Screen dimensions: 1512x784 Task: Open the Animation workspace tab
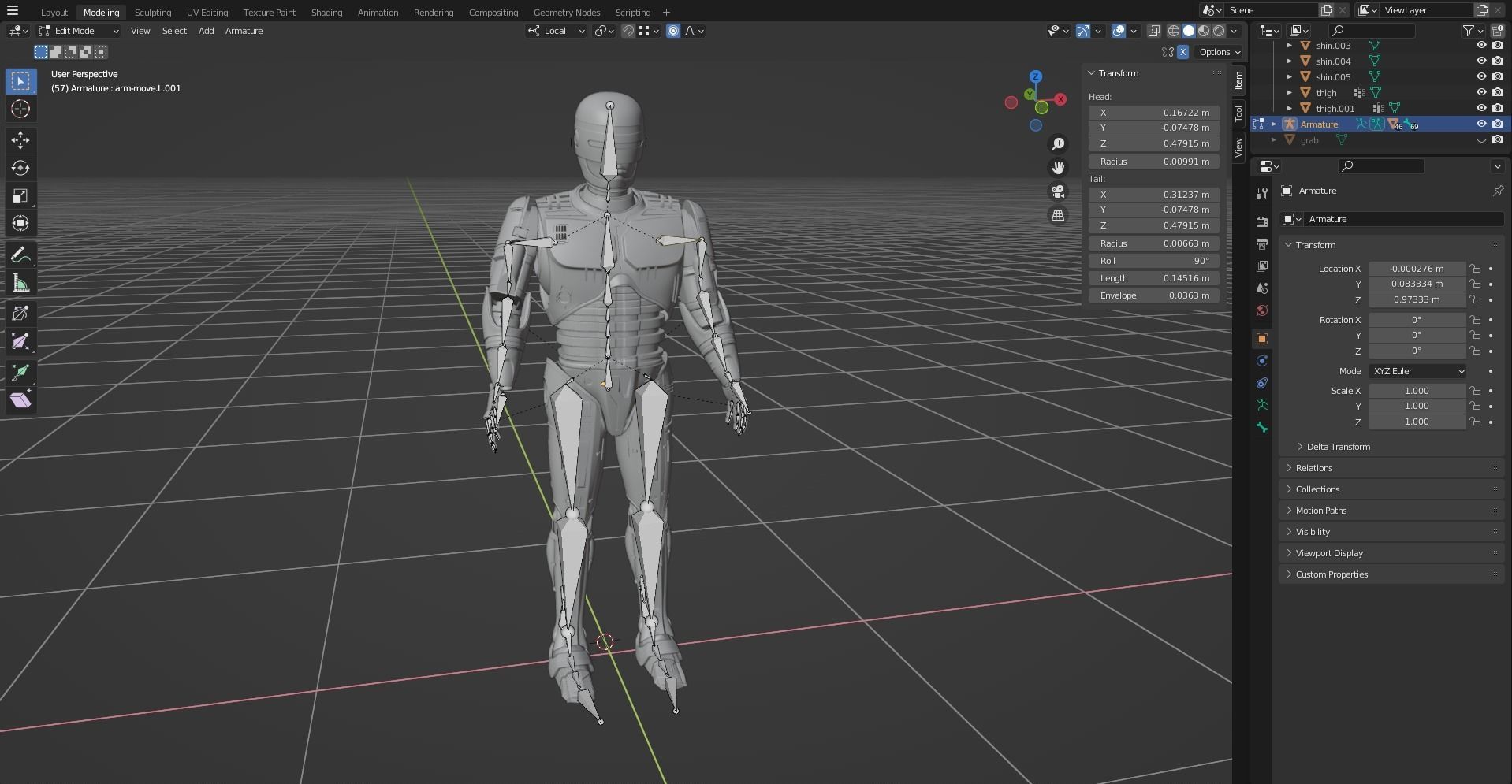[378, 13]
